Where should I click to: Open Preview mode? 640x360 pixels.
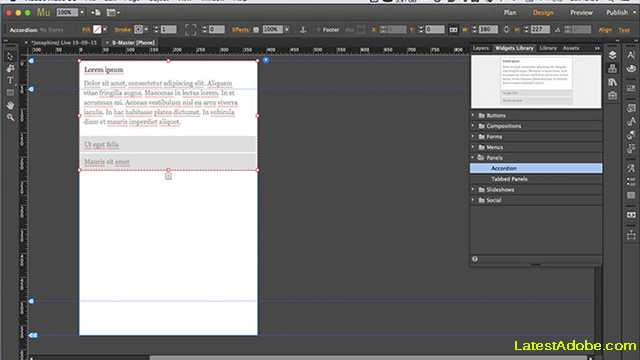581,13
